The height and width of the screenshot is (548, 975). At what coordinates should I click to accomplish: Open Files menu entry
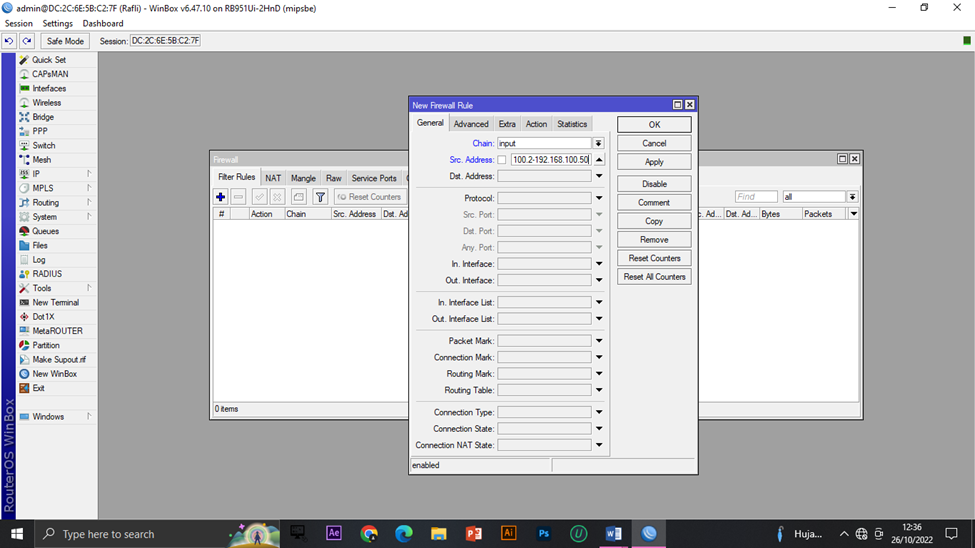[40, 245]
